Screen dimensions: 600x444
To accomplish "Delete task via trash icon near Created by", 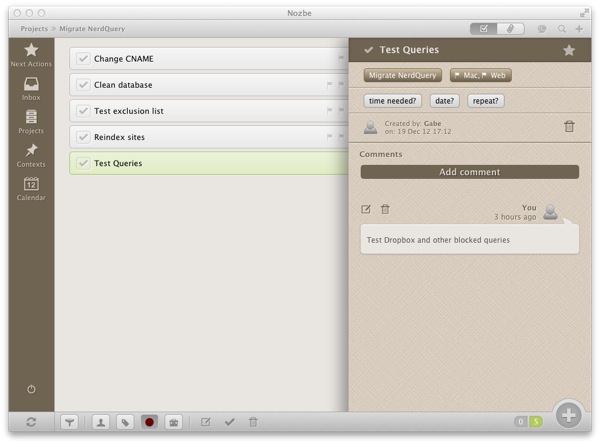I will click(x=569, y=126).
